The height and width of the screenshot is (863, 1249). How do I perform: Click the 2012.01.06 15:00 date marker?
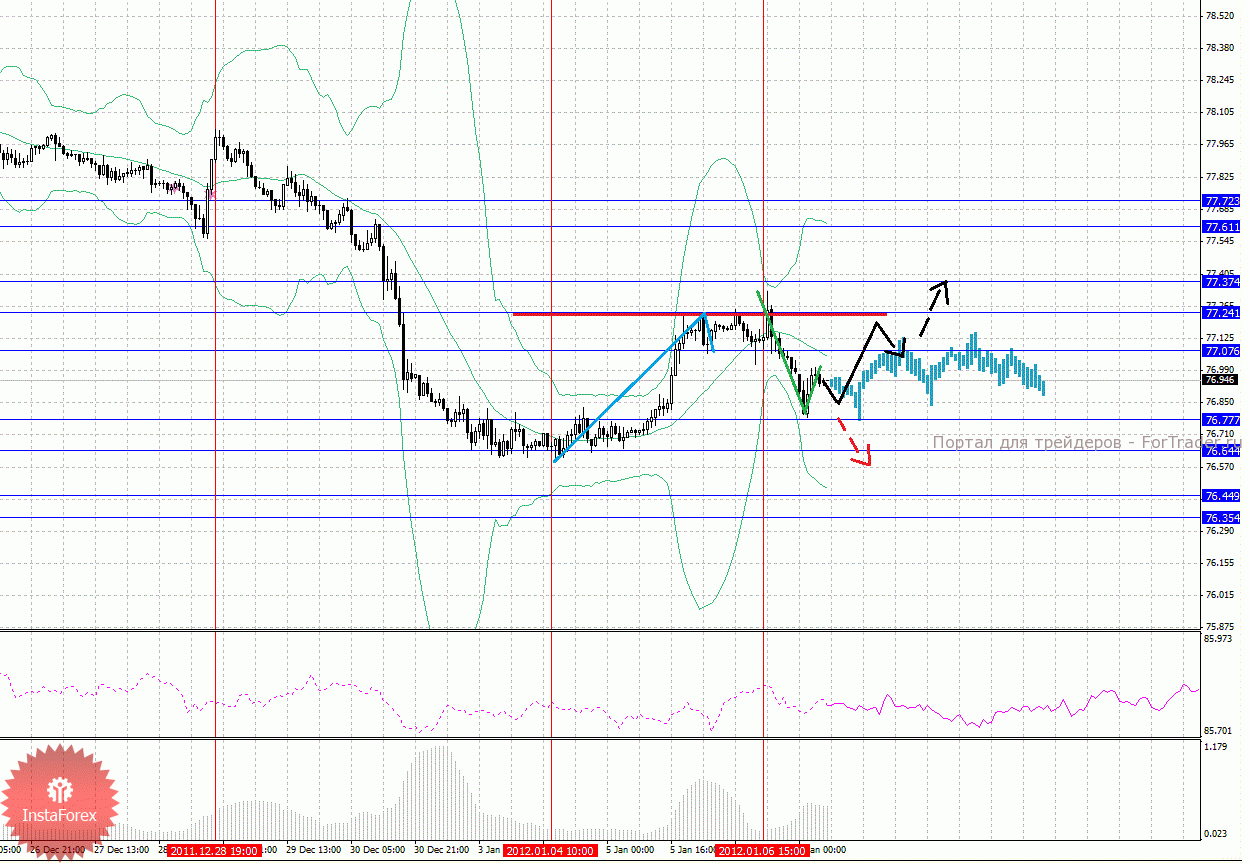tap(762, 851)
